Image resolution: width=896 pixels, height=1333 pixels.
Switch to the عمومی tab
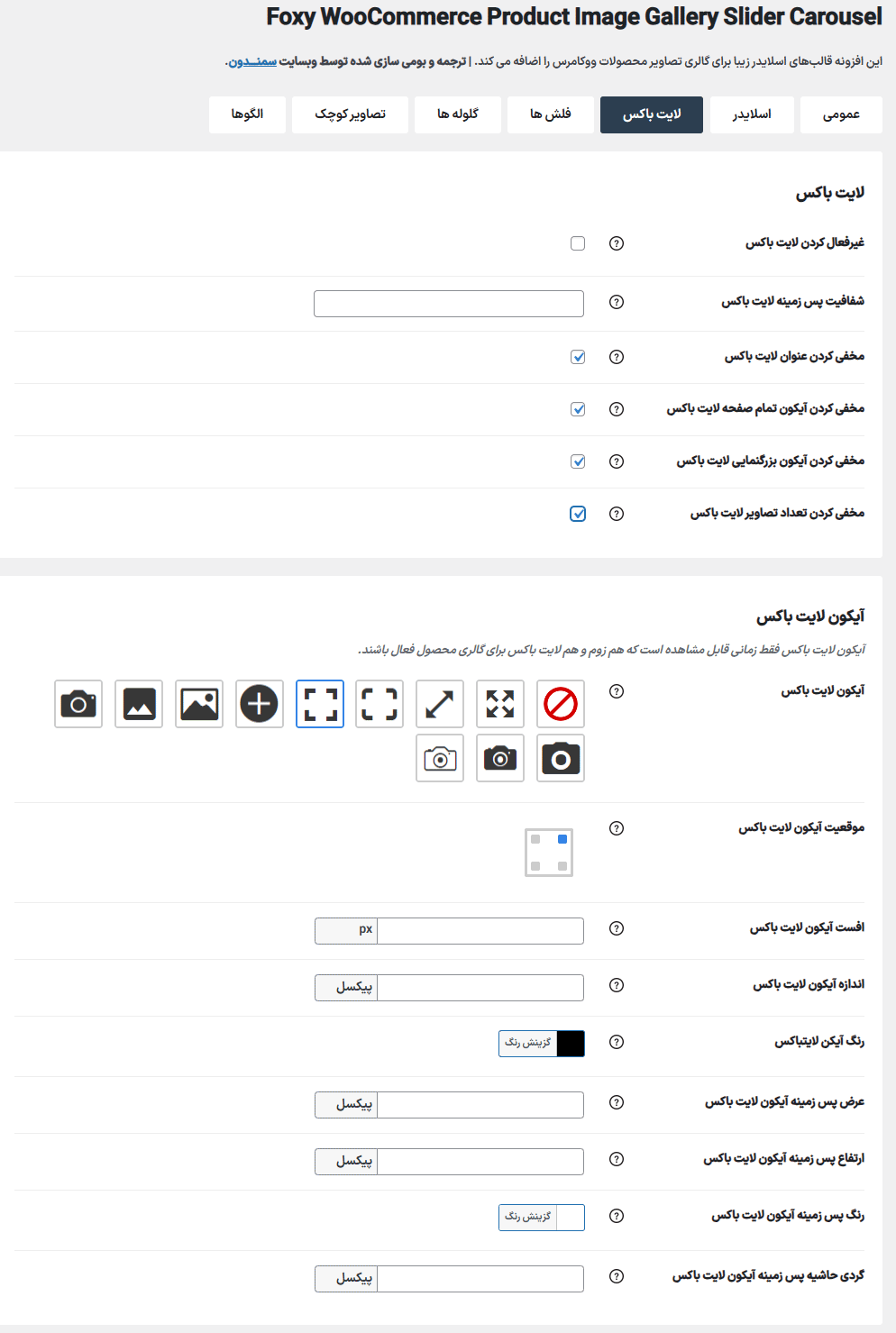841,114
